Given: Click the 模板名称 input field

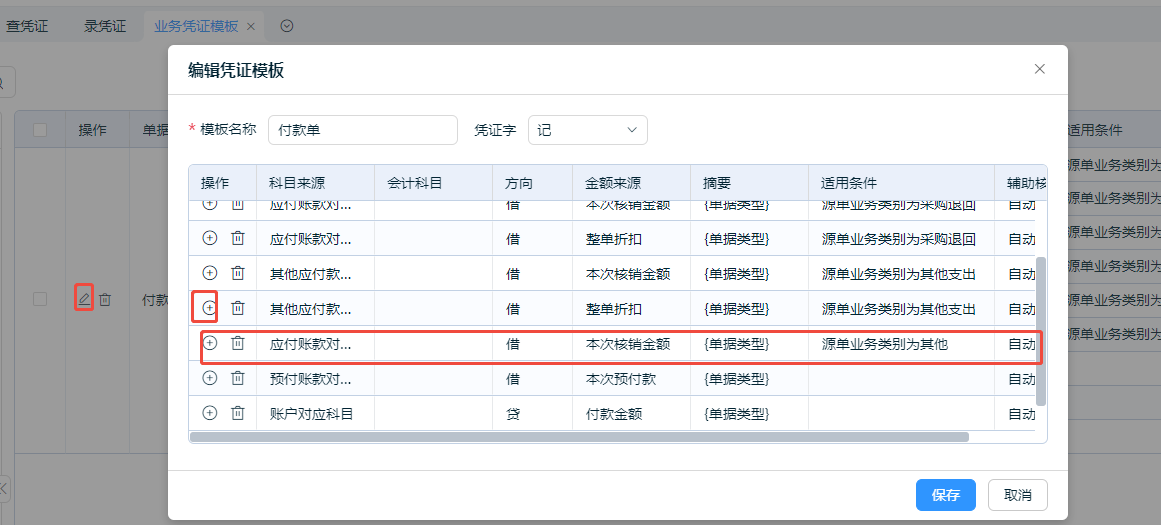Looking at the screenshot, I should (362, 130).
